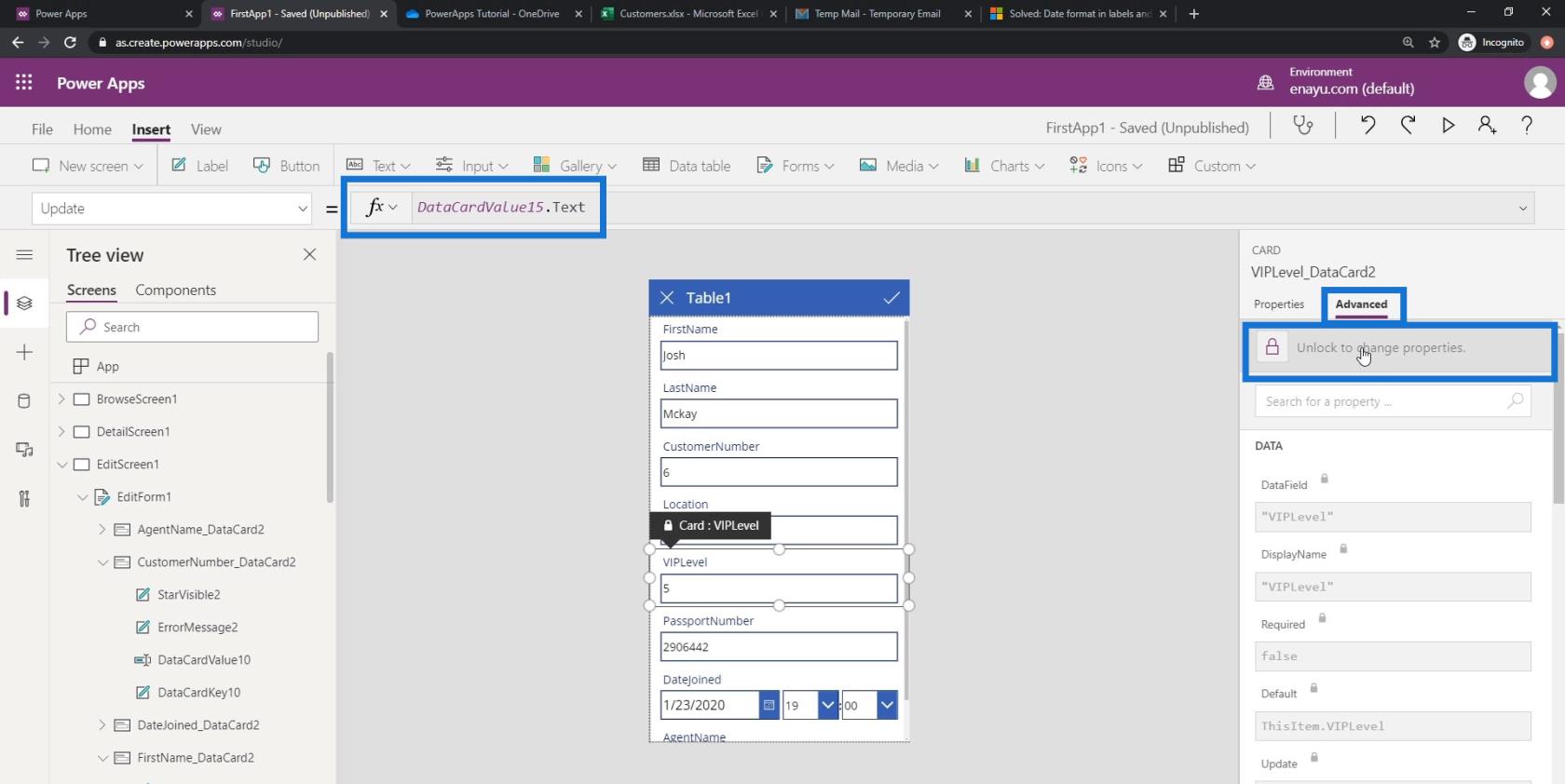Open the Input controls dropdown
Screen dimensions: 1565x784
472,165
